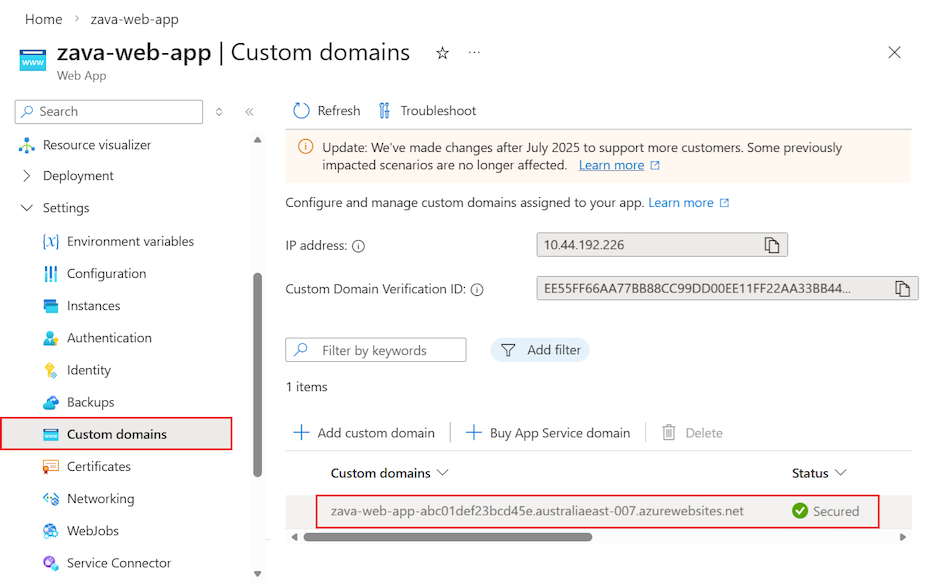Refresh the custom domains list

point(326,110)
